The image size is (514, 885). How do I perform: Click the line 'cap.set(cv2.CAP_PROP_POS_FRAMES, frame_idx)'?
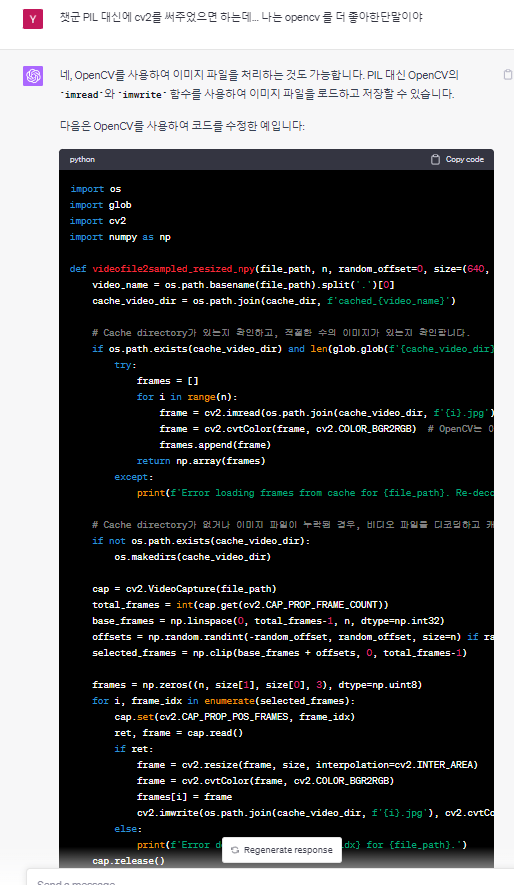[x=235, y=717]
